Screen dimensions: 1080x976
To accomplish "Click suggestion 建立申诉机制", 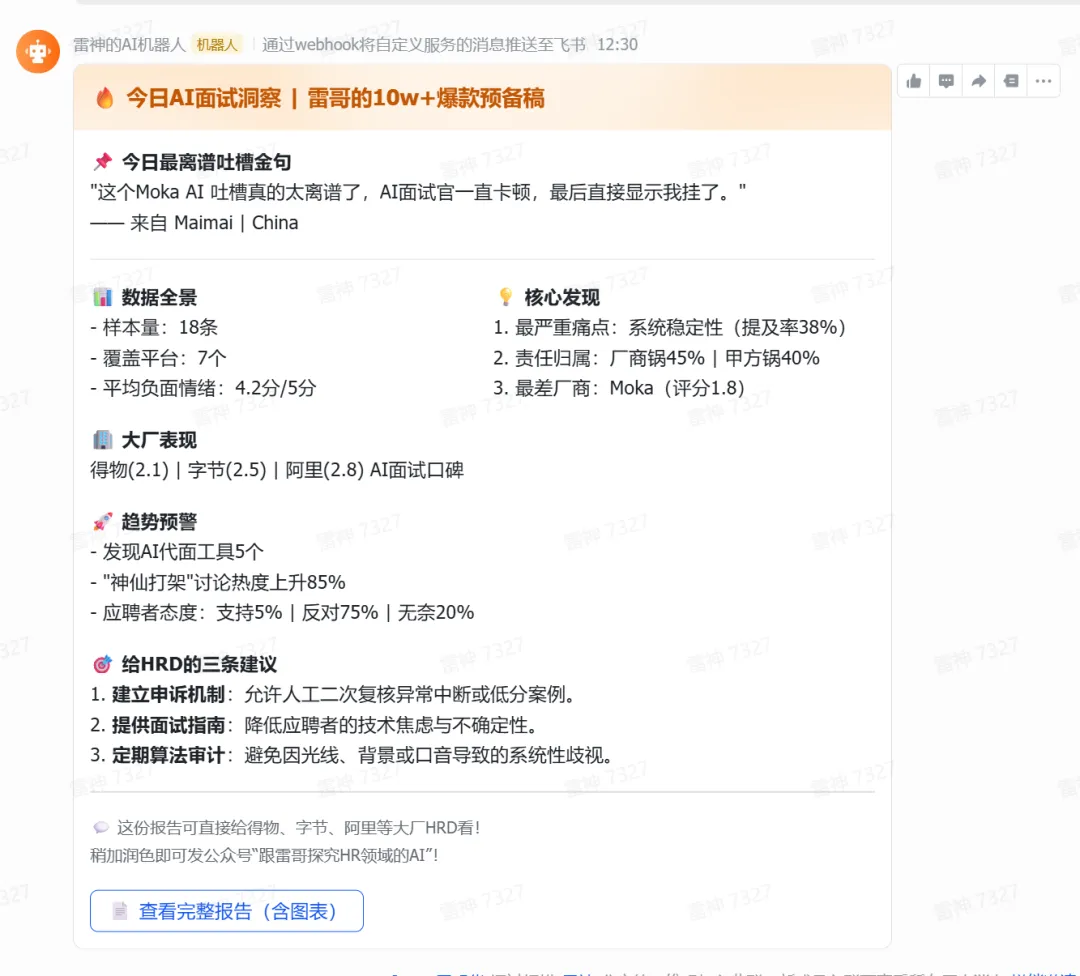I will pyautogui.click(x=333, y=694).
